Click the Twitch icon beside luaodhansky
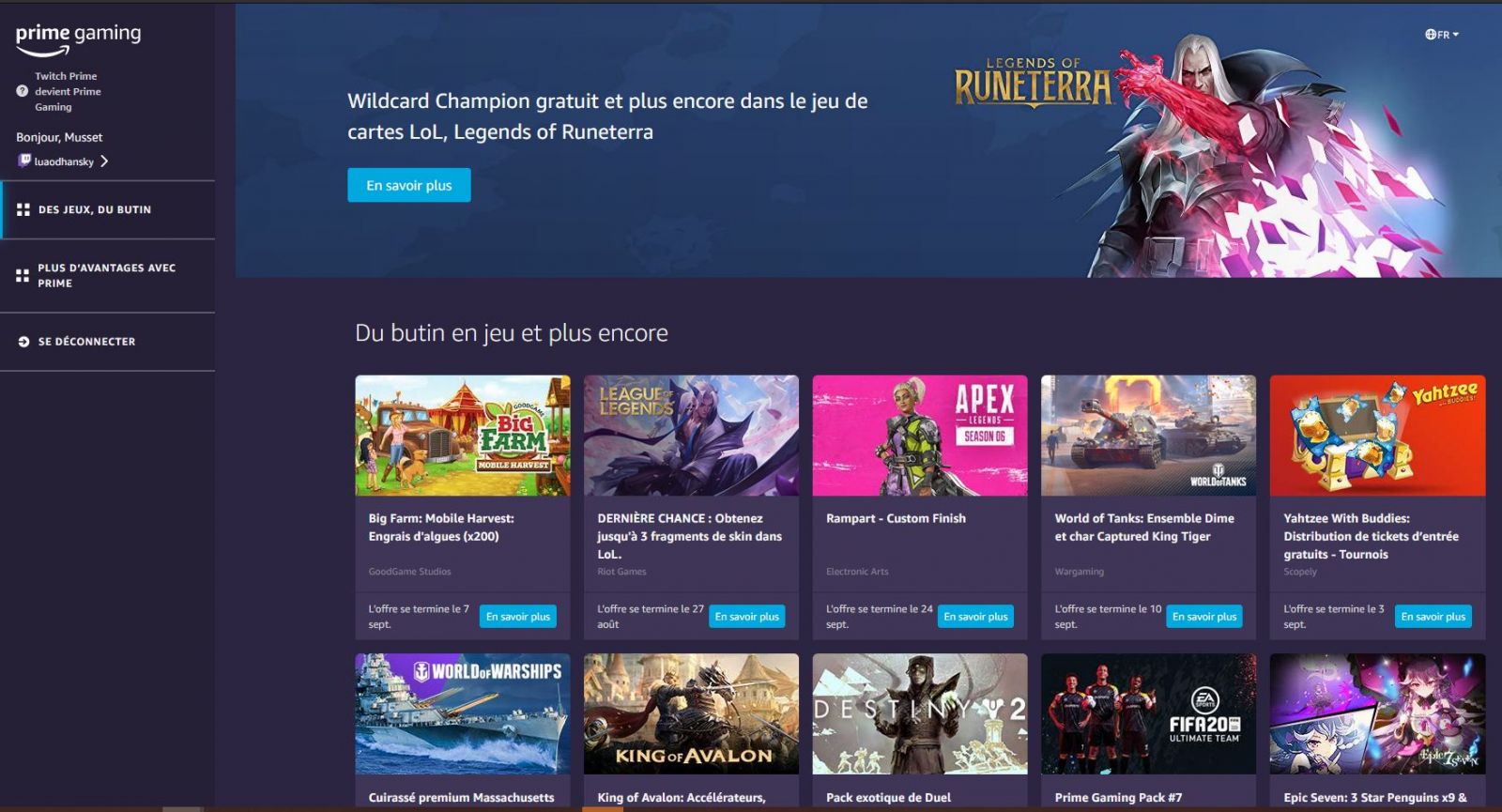The height and width of the screenshot is (812, 1502). pyautogui.click(x=24, y=161)
